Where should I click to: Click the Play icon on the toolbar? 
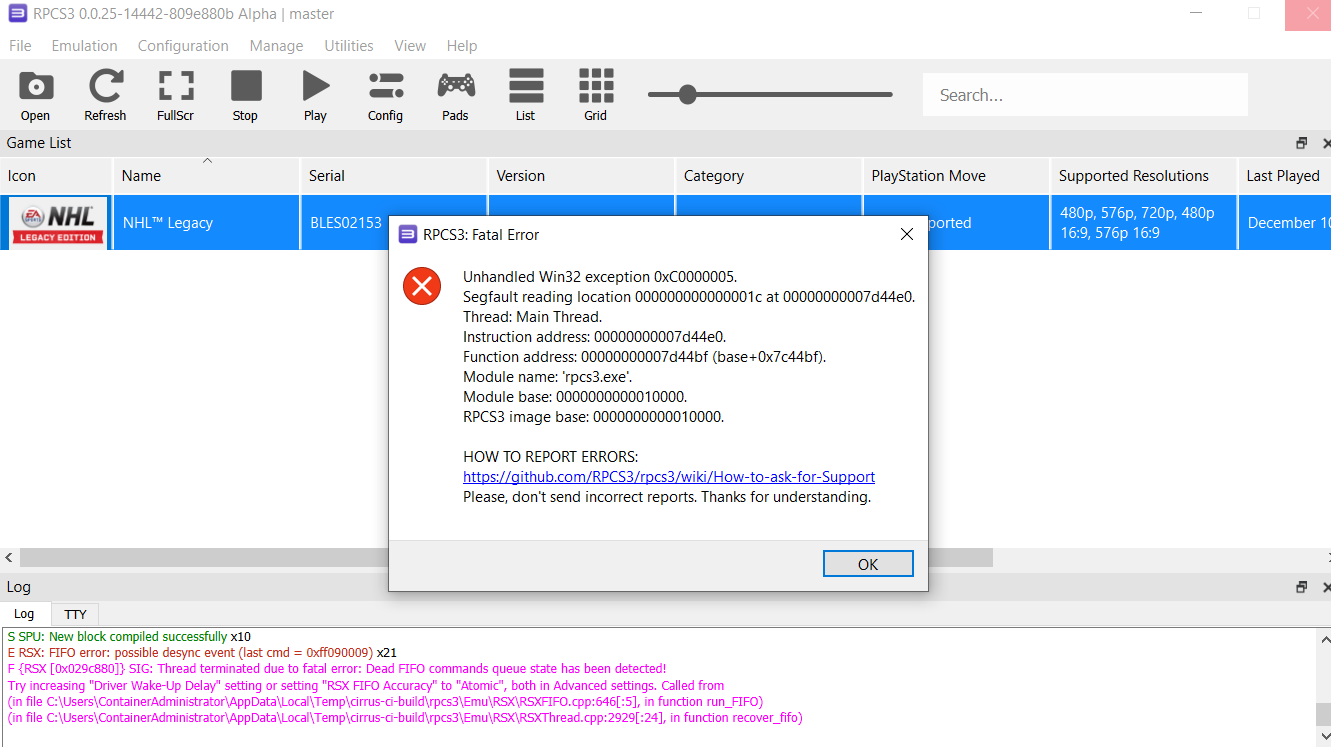coord(315,95)
